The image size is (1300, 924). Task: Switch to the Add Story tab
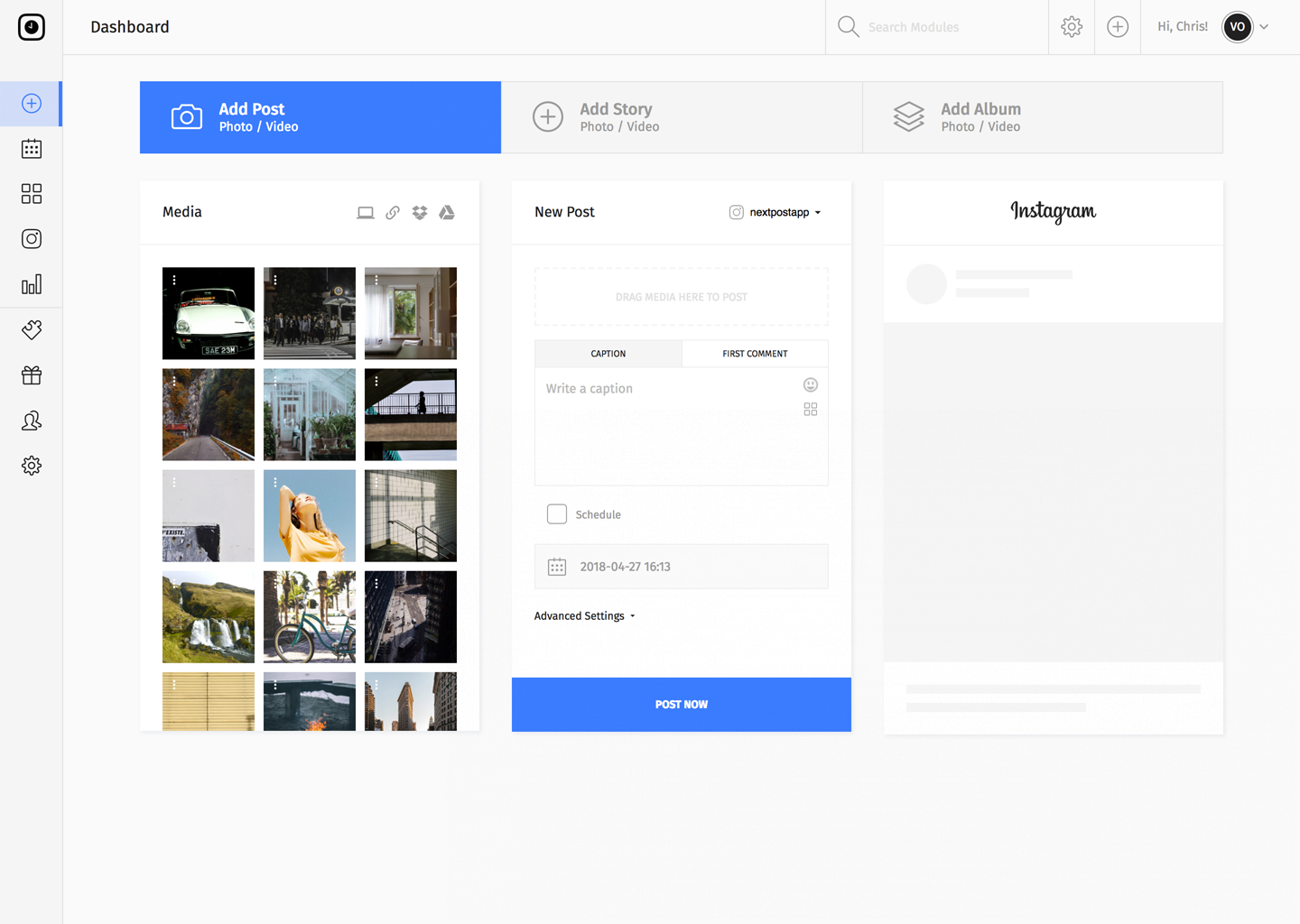click(x=682, y=117)
